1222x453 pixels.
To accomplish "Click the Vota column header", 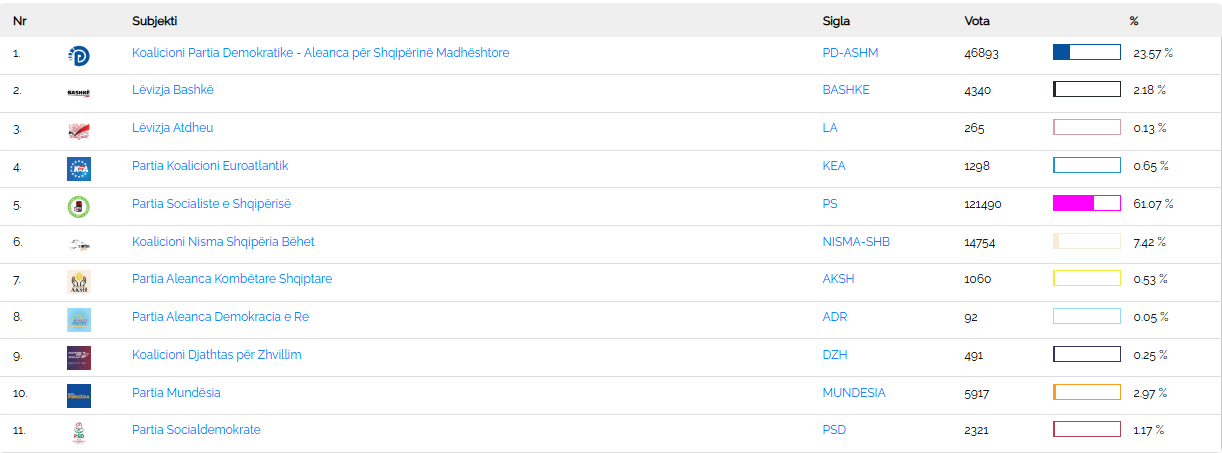I will (x=977, y=21).
